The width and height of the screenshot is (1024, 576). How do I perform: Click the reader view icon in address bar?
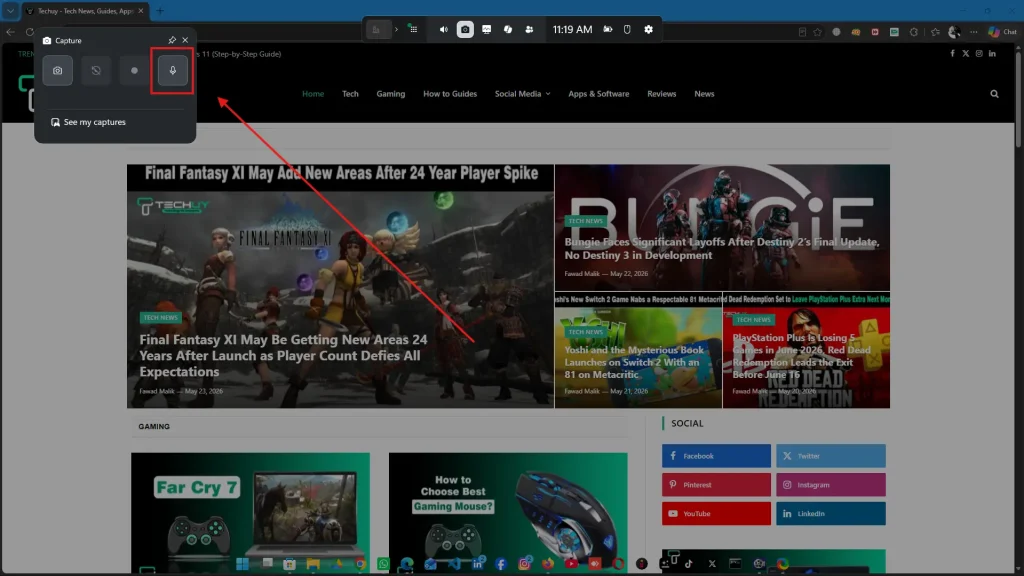pyautogui.click(x=803, y=32)
